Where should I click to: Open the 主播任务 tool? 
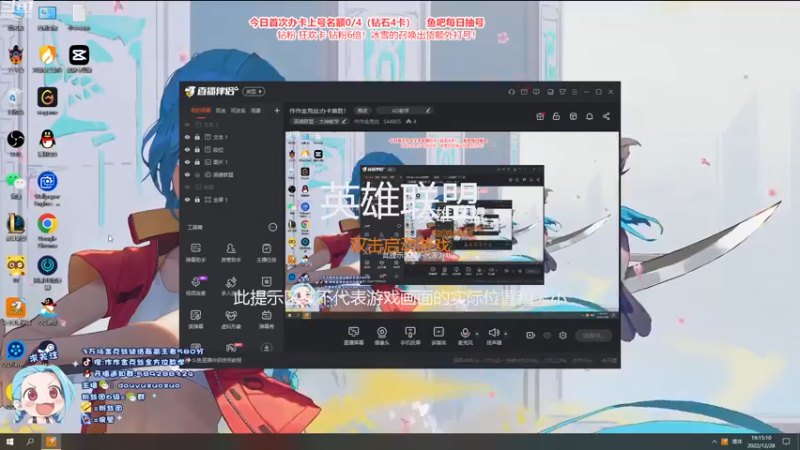pyautogui.click(x=266, y=253)
